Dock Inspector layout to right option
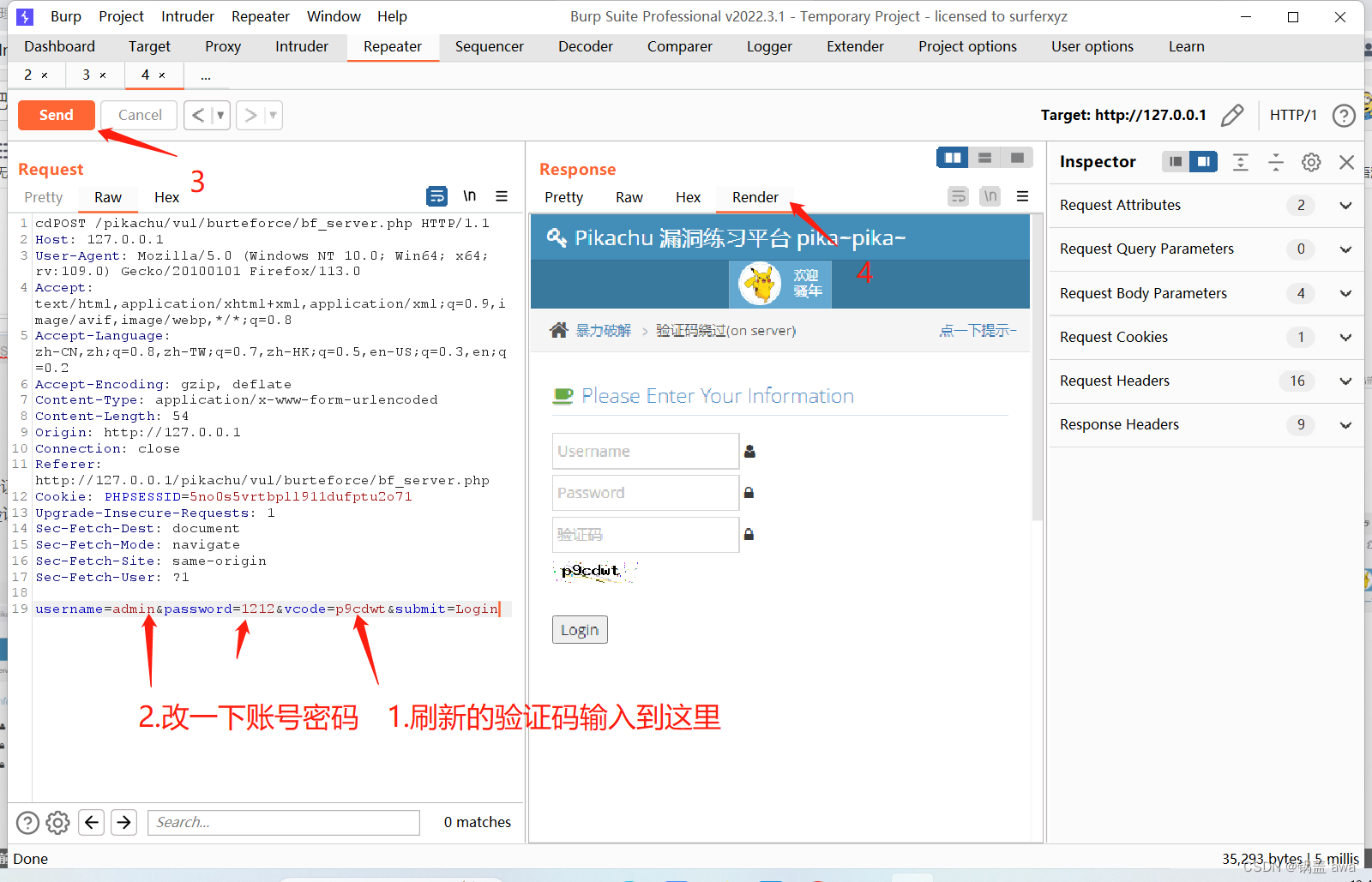1372x882 pixels. coord(1203,161)
